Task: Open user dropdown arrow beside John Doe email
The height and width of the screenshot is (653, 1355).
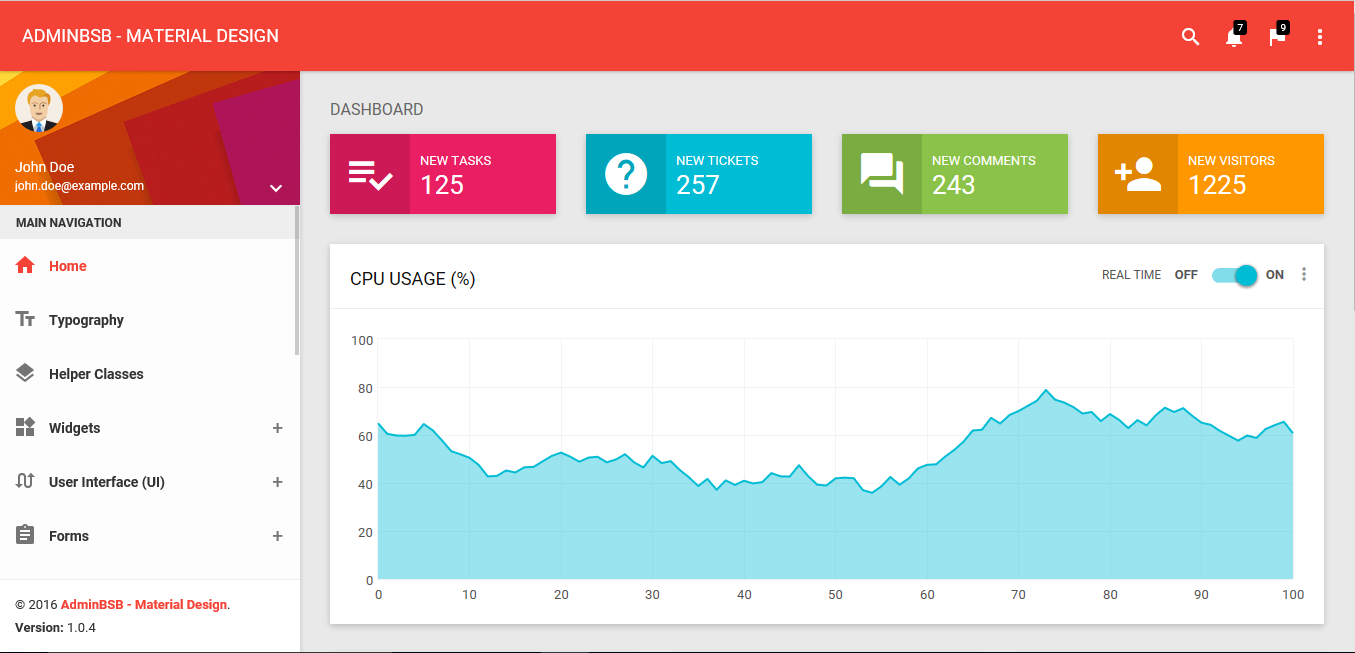Action: (x=276, y=188)
